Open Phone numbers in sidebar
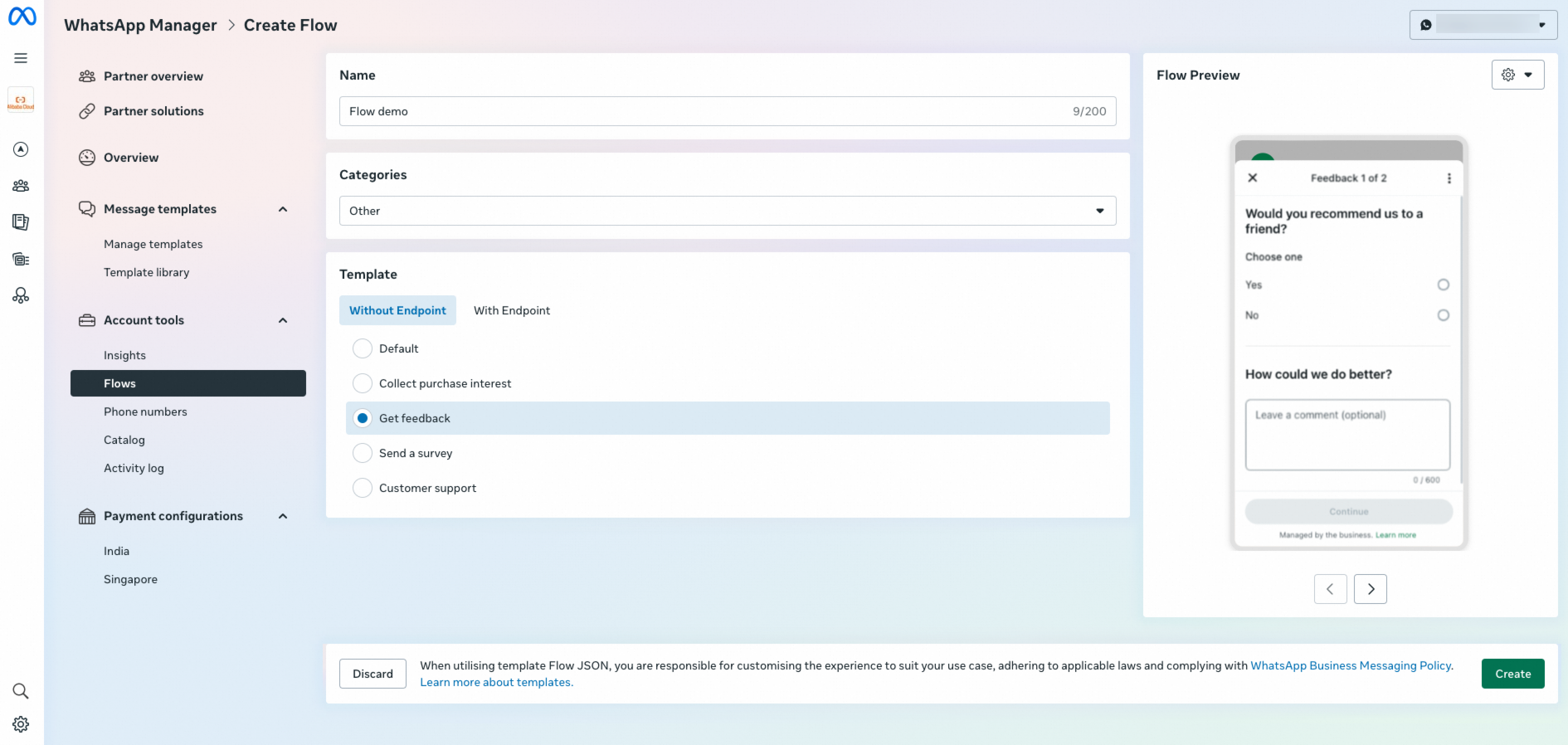This screenshot has width=1568, height=745. (x=145, y=411)
